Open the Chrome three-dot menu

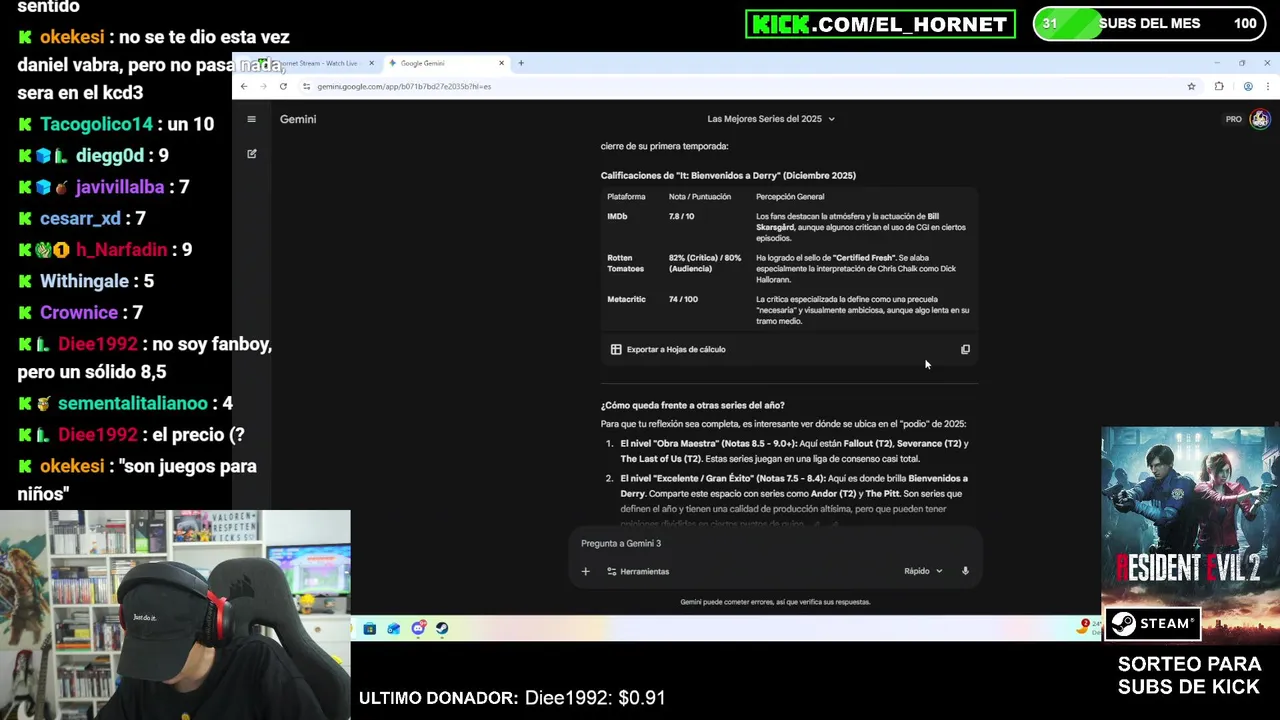point(1267,87)
